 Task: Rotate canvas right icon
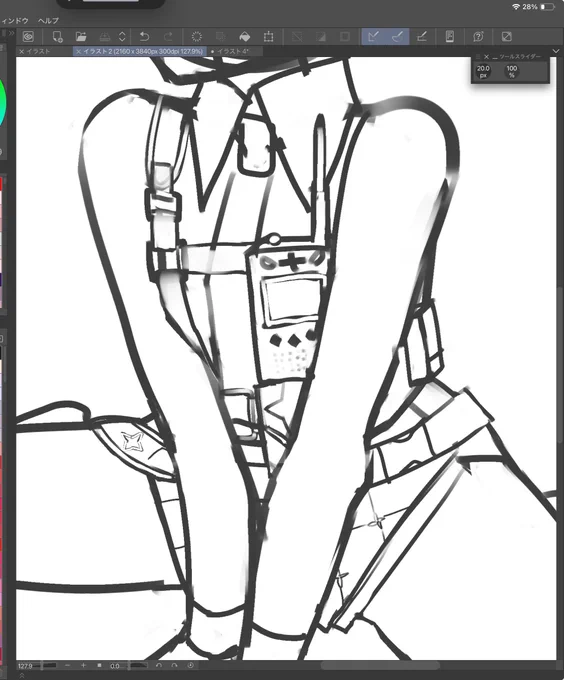click(174, 665)
